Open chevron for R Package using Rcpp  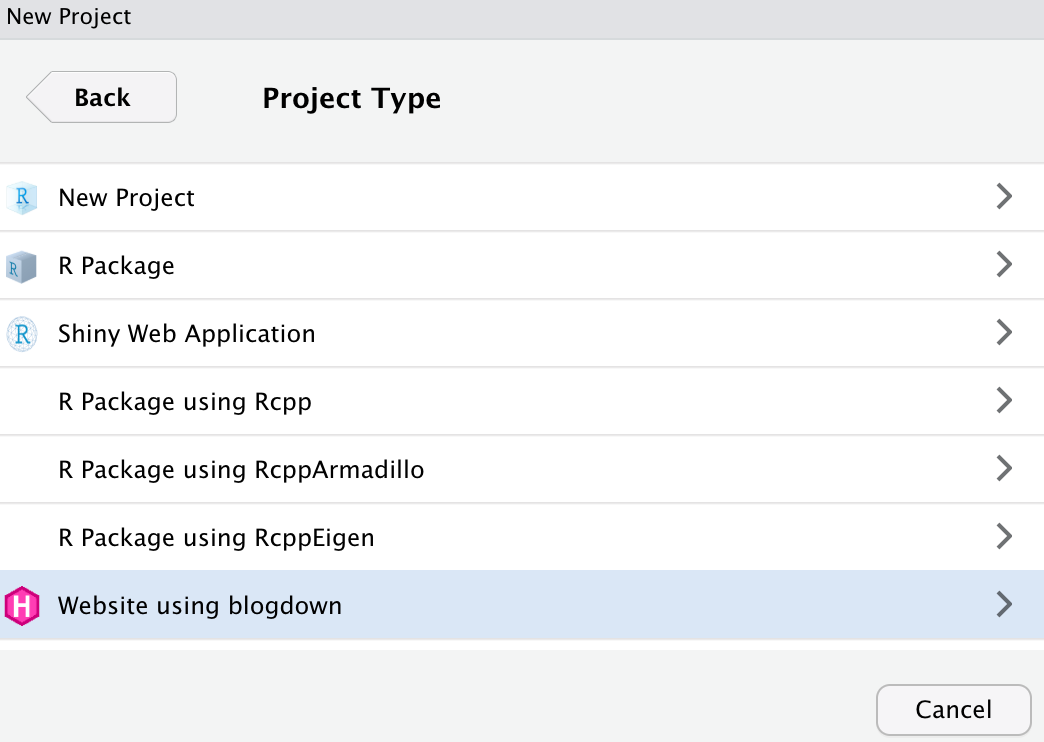pyautogui.click(x=1004, y=400)
